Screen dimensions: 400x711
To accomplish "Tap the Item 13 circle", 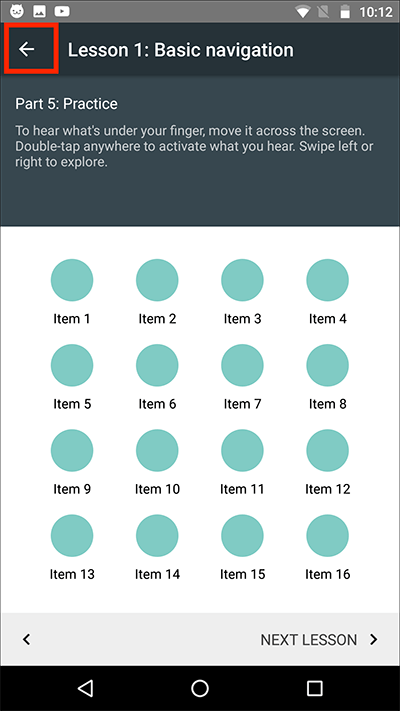I will tap(72, 536).
